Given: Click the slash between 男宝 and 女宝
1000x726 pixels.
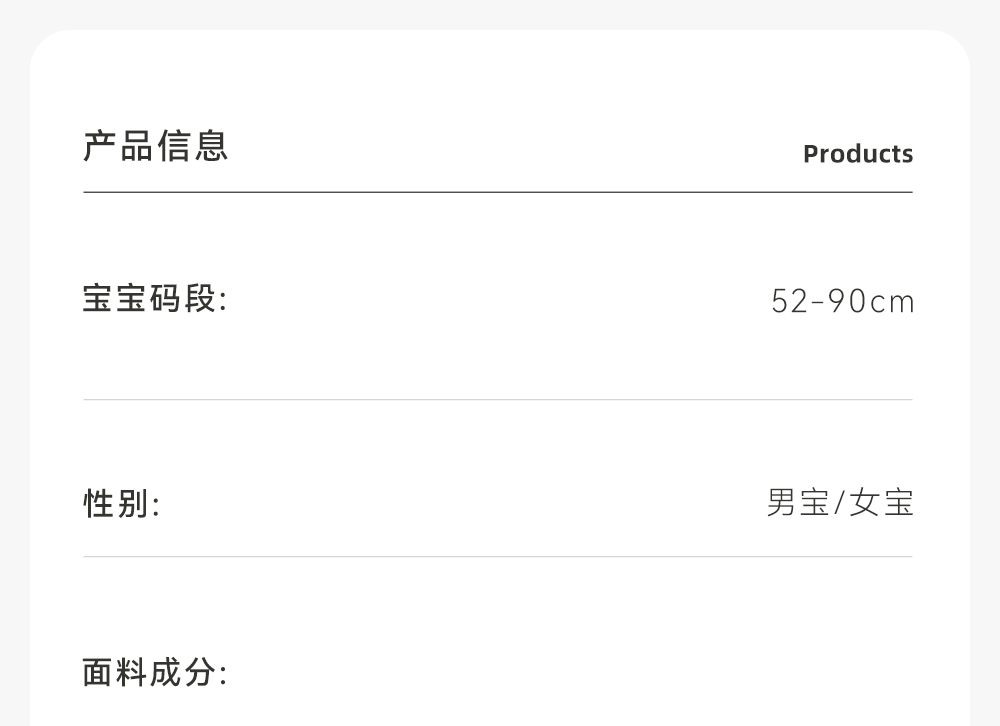Looking at the screenshot, I should pyautogui.click(x=840, y=502).
